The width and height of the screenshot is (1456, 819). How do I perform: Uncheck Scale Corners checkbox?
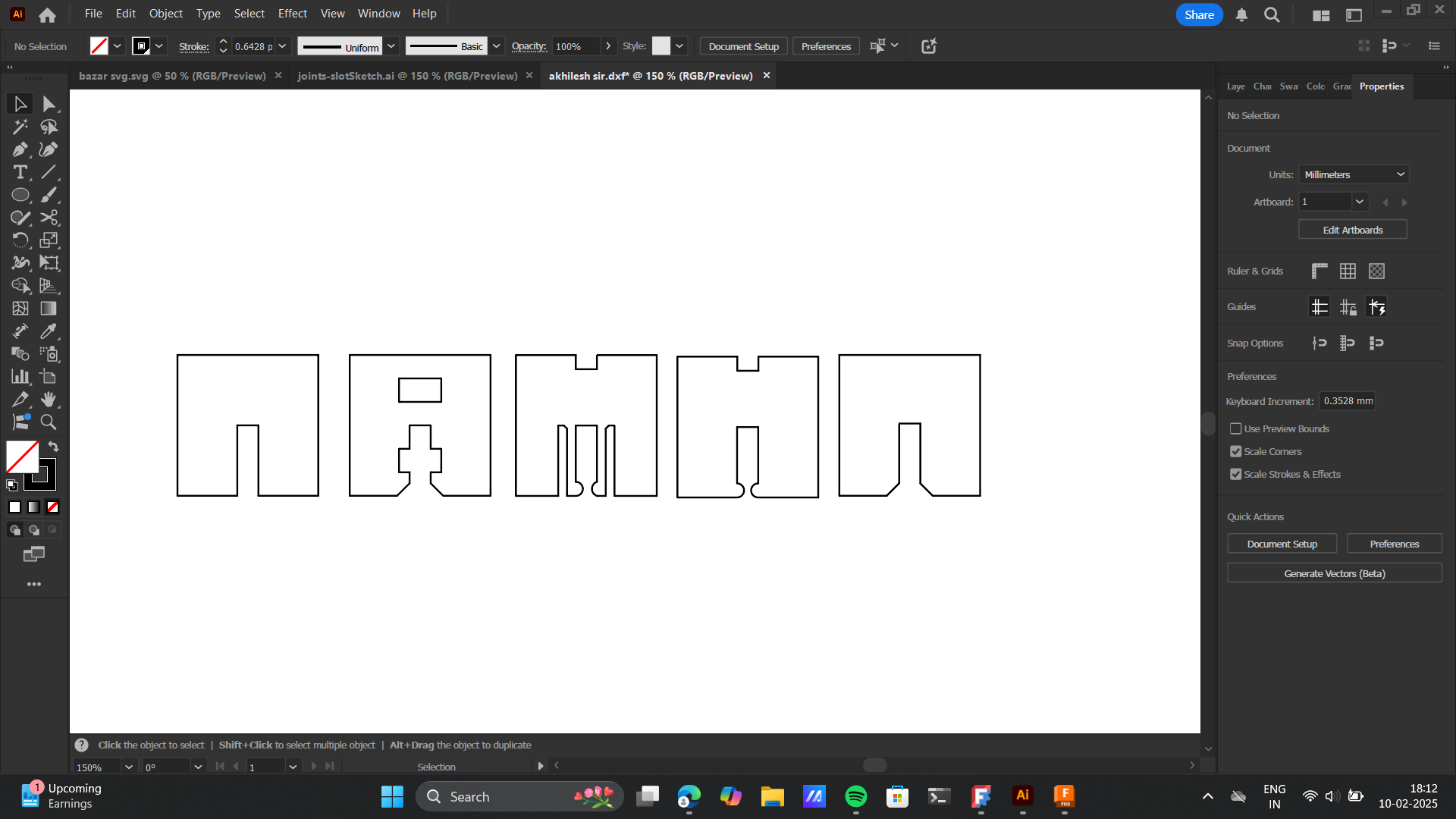1235,451
